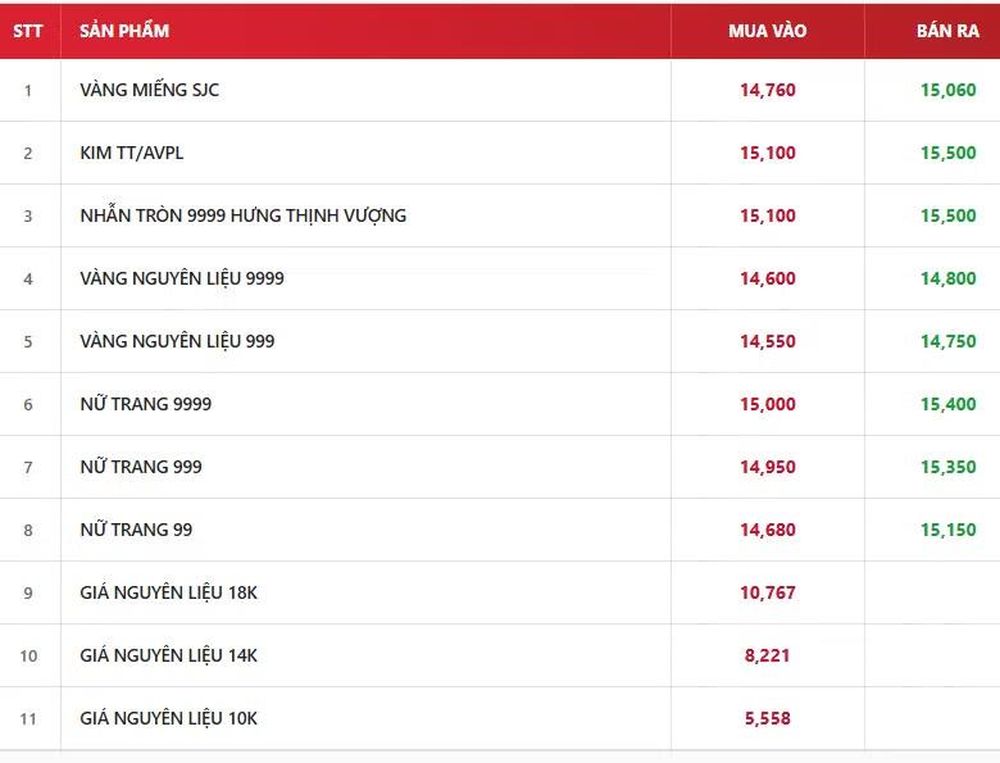Select GIÁ NGUYÊN LIỆU 10K product

(x=168, y=718)
